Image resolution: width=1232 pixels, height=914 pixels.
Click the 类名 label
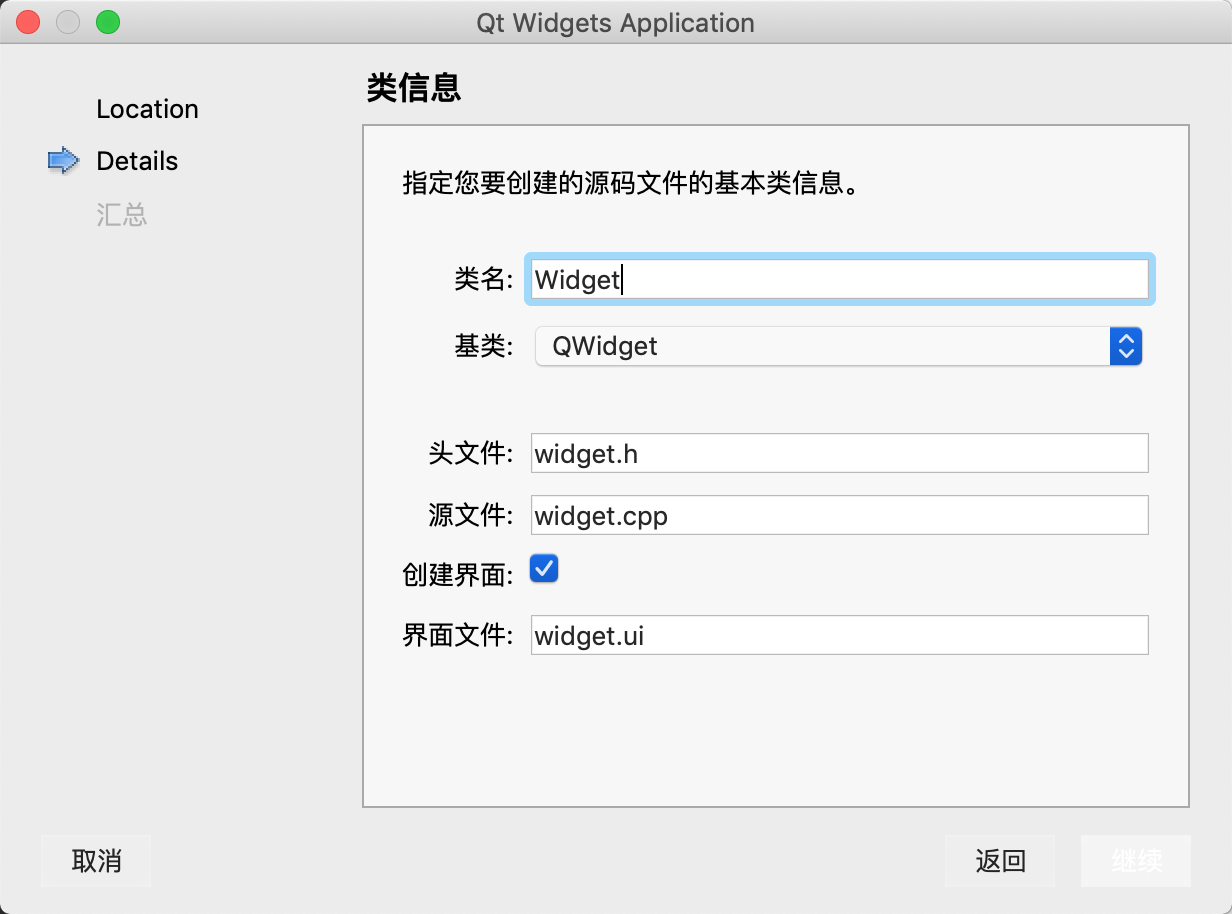pos(483,279)
